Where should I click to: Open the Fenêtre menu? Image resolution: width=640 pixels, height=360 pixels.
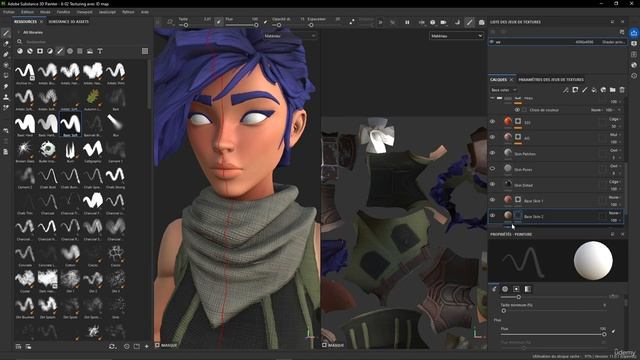pyautogui.click(x=63, y=12)
